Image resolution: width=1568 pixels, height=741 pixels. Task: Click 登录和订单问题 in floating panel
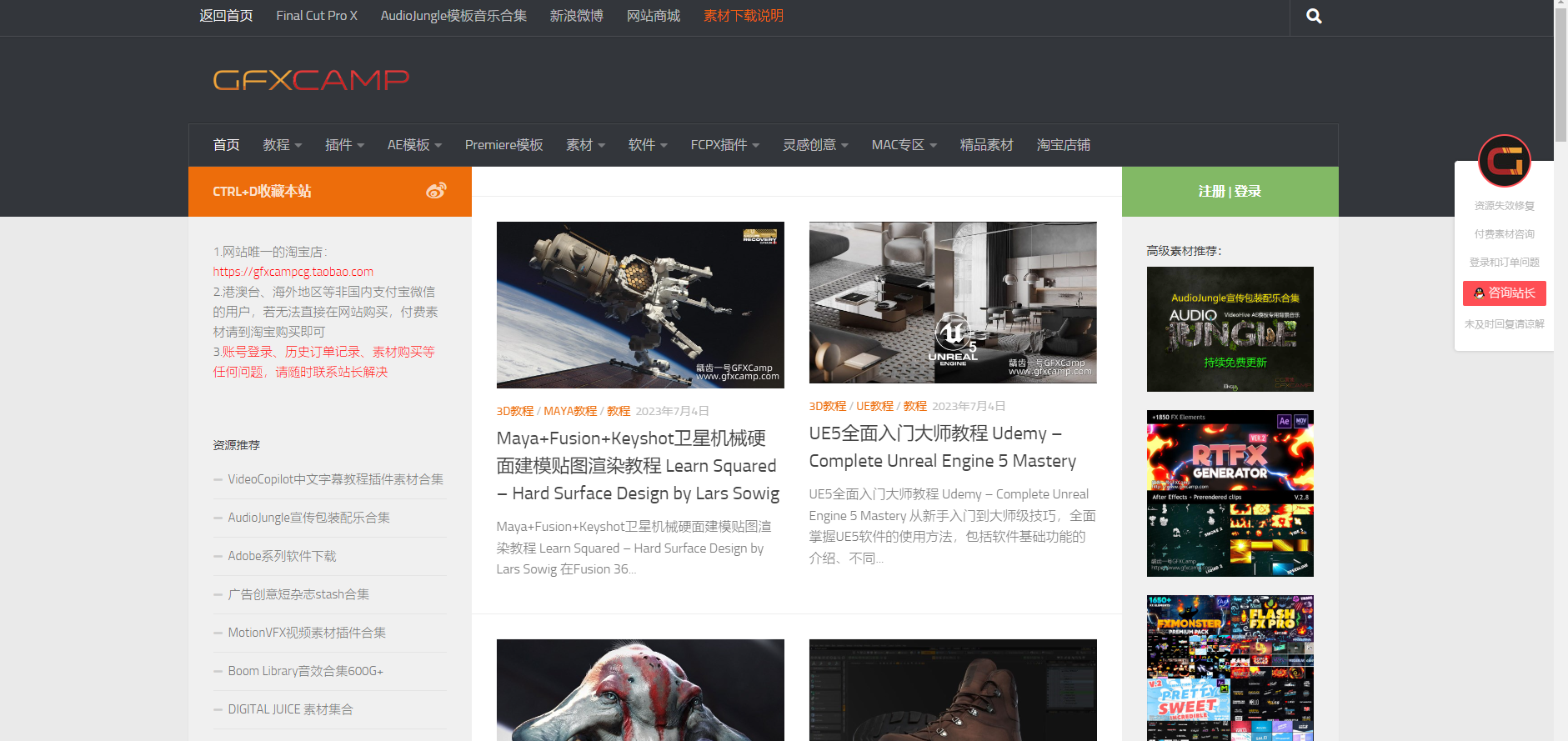1505,263
